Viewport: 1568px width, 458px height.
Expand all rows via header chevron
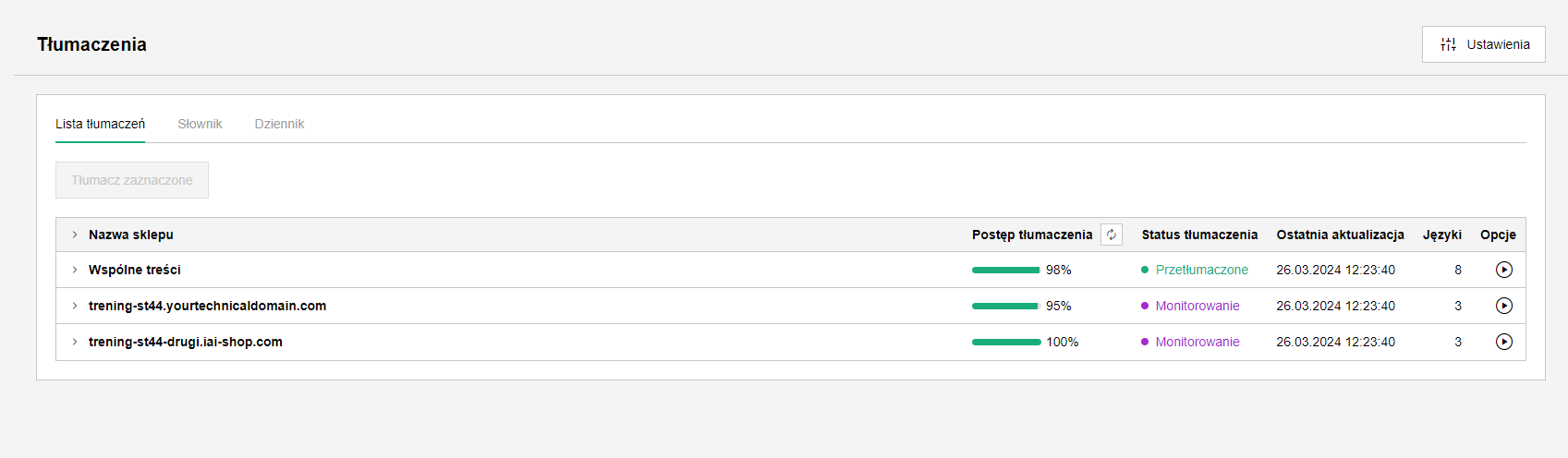pos(75,235)
